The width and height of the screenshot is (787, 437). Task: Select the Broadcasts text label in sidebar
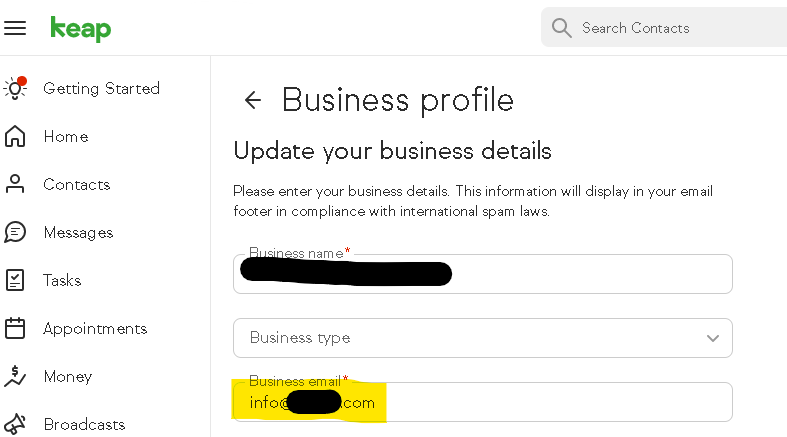(84, 424)
